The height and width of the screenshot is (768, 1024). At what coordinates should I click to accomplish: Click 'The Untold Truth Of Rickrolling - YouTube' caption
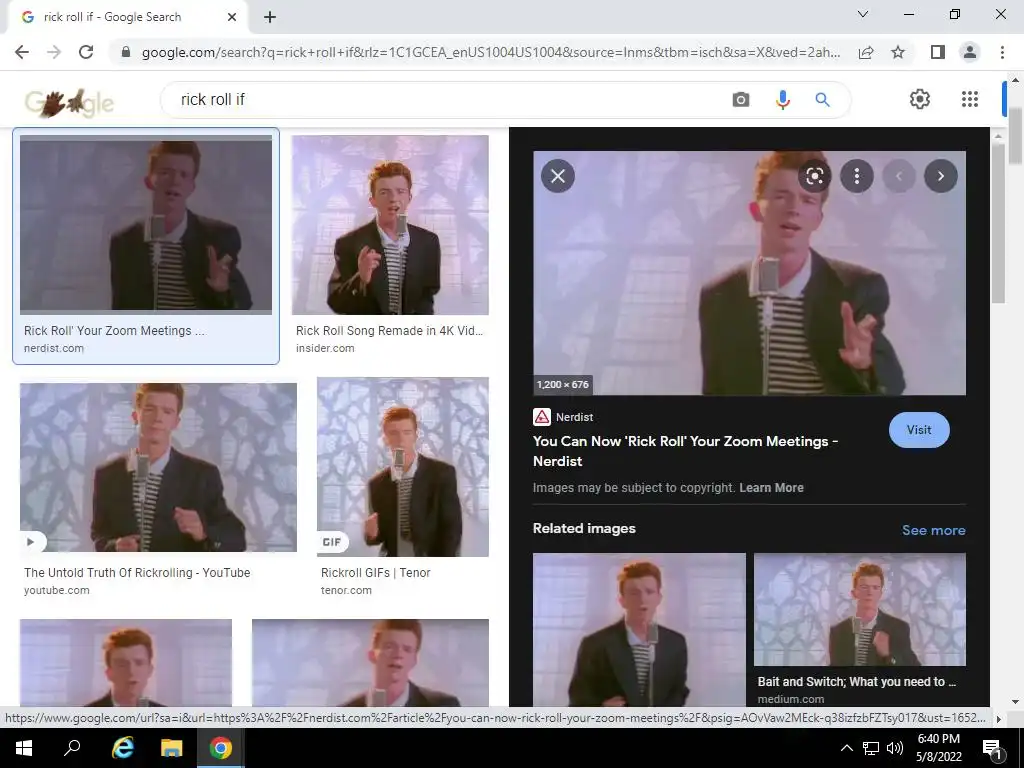point(137,573)
